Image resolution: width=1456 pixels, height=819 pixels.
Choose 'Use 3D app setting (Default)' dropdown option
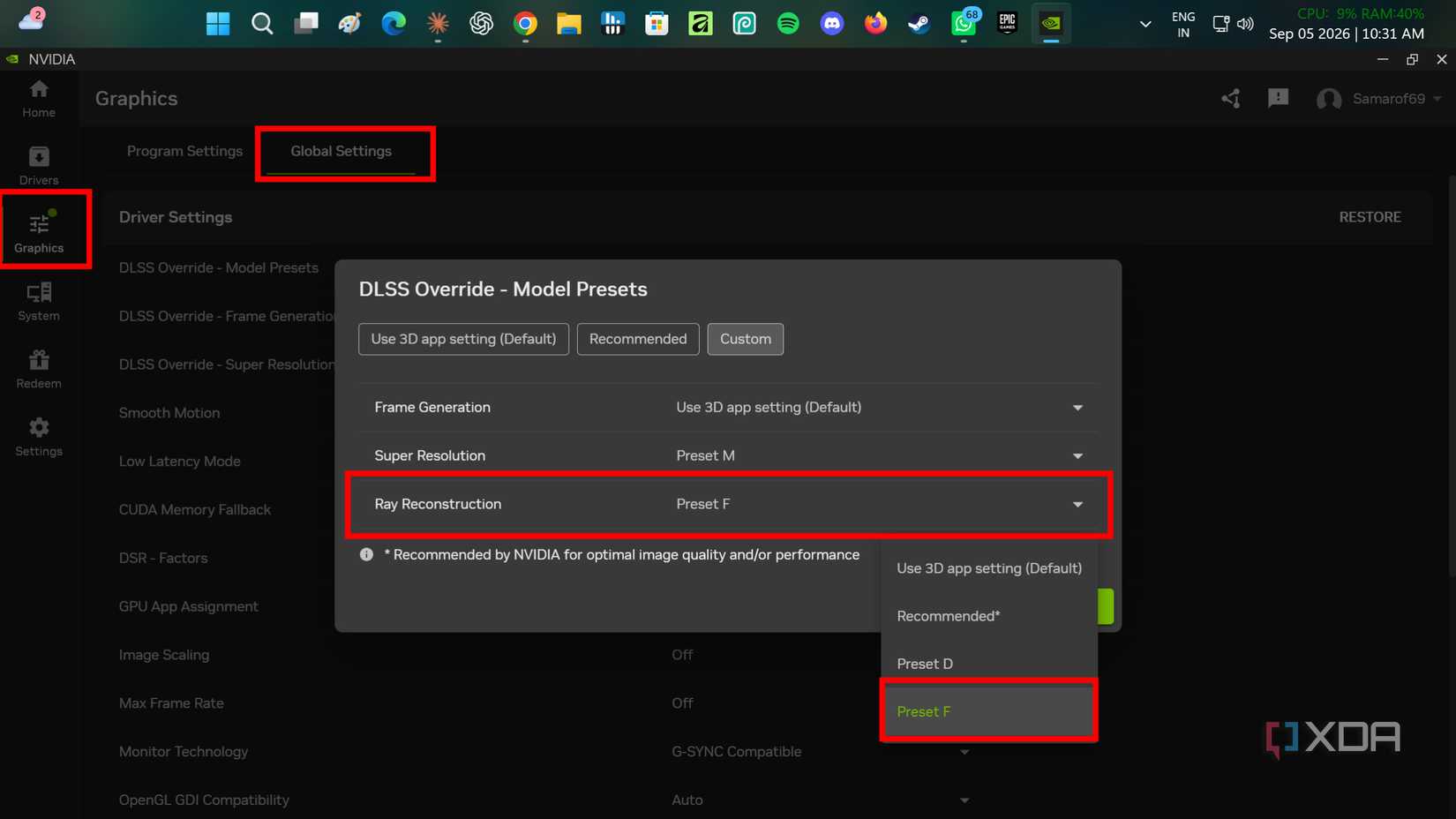(x=989, y=568)
